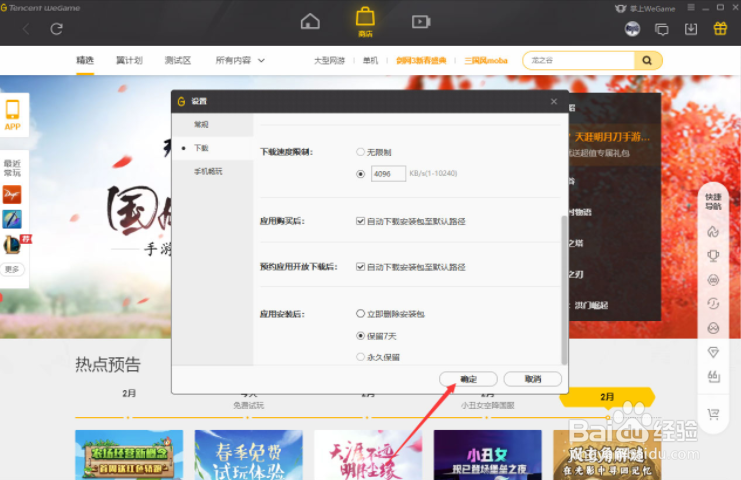Open the 常规 general settings tab
This screenshot has width=741, height=480.
point(213,124)
